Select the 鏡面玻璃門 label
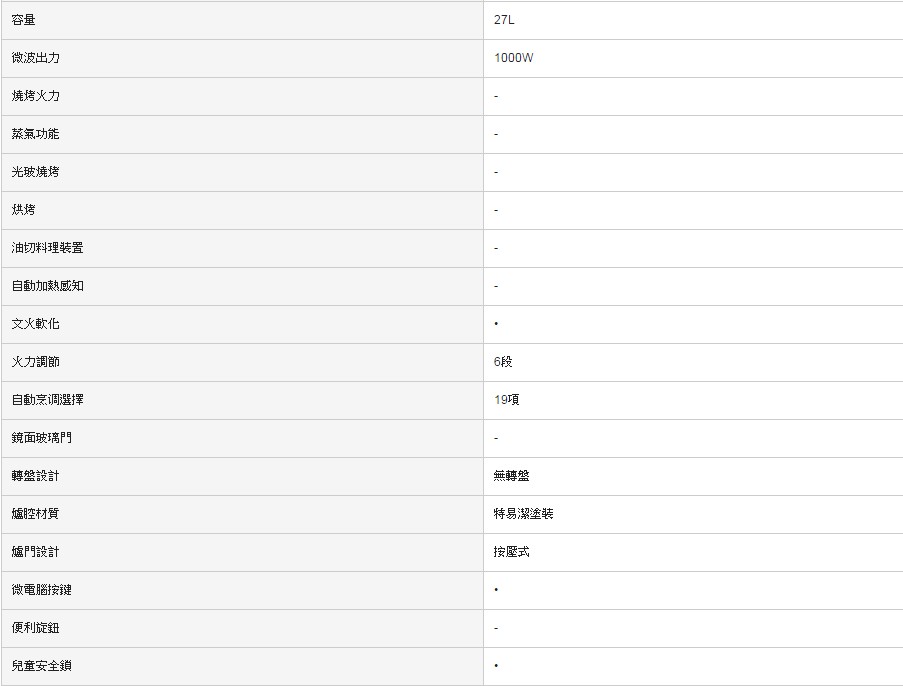Viewport: 903px width, 686px height. (41, 438)
